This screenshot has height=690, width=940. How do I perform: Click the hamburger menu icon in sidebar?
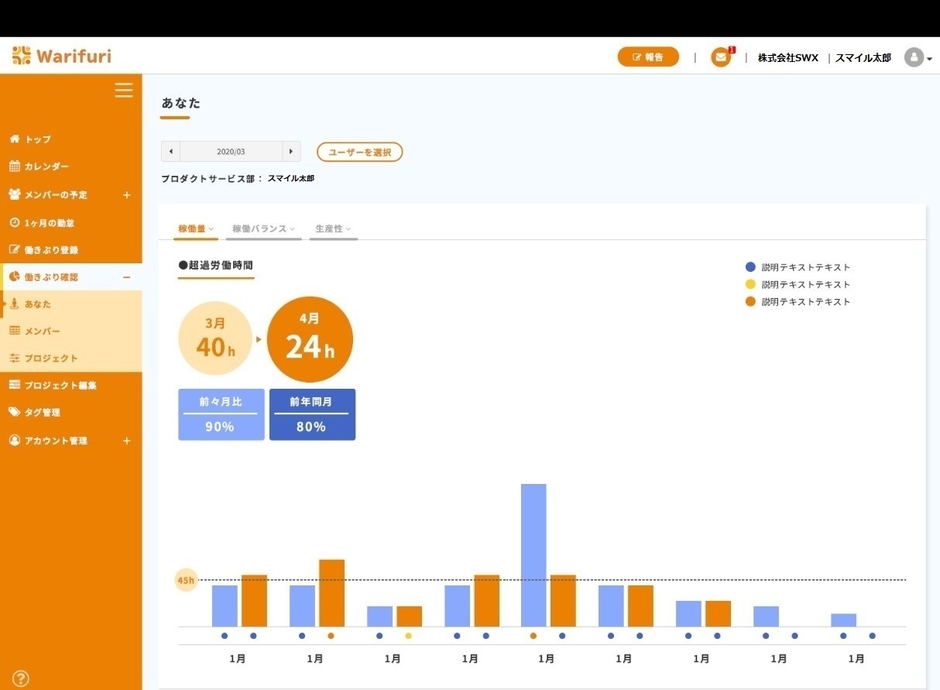tap(123, 90)
